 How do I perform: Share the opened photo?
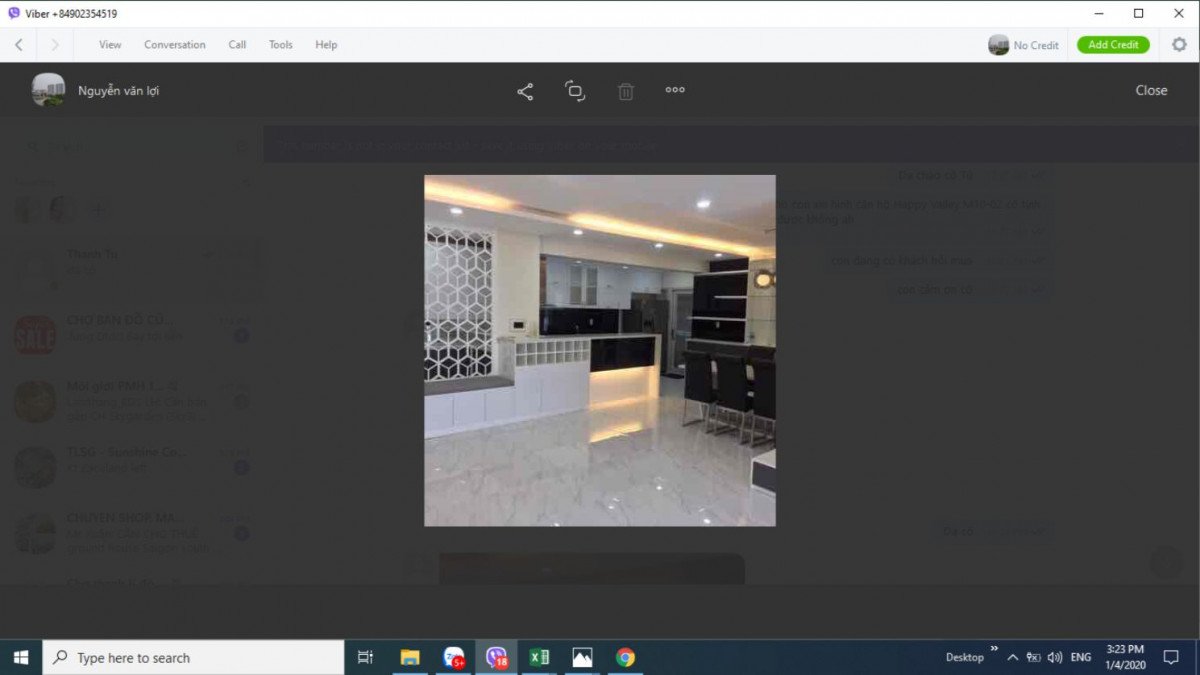[x=525, y=91]
